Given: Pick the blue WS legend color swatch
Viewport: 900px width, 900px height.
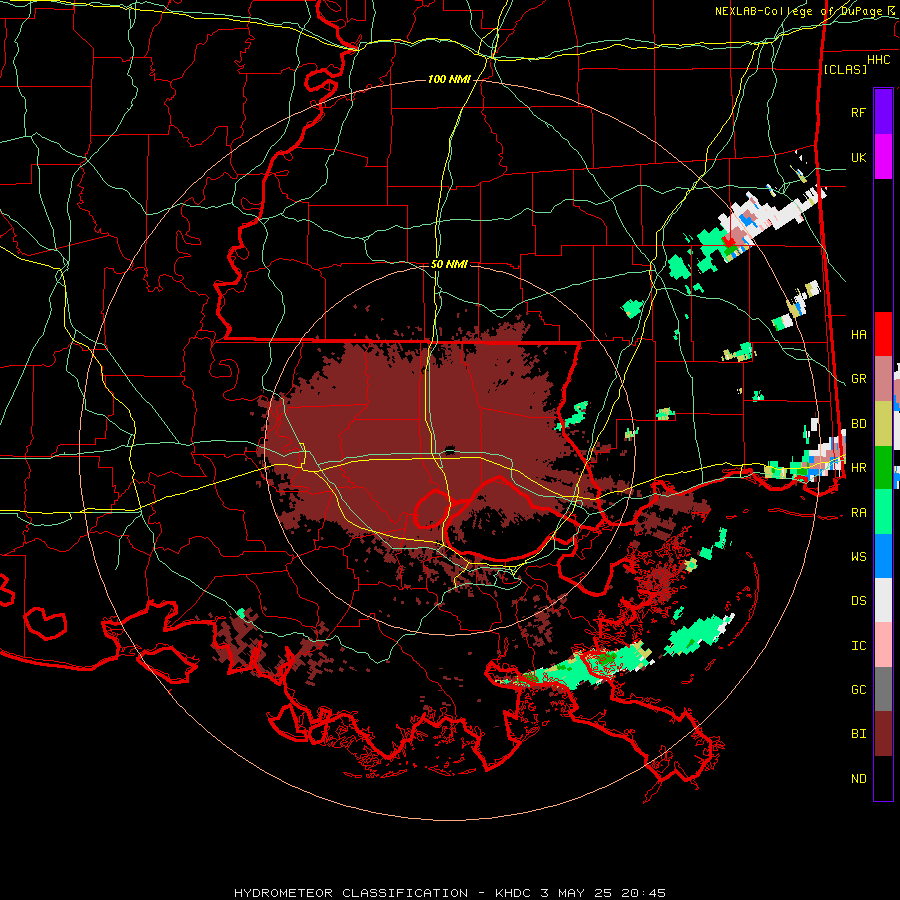Looking at the screenshot, I should pos(883,556).
